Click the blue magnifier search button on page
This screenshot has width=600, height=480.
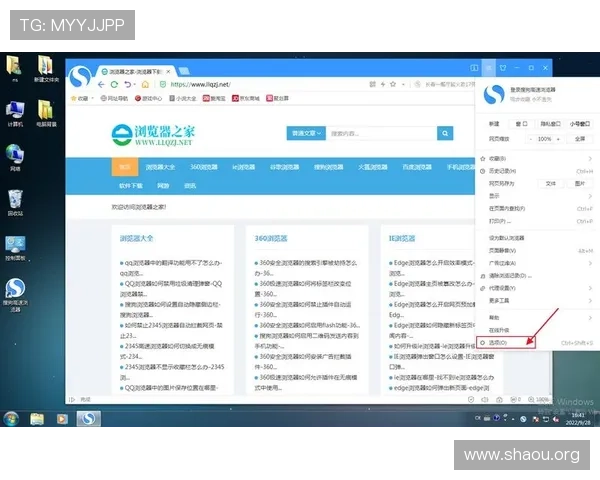point(445,133)
